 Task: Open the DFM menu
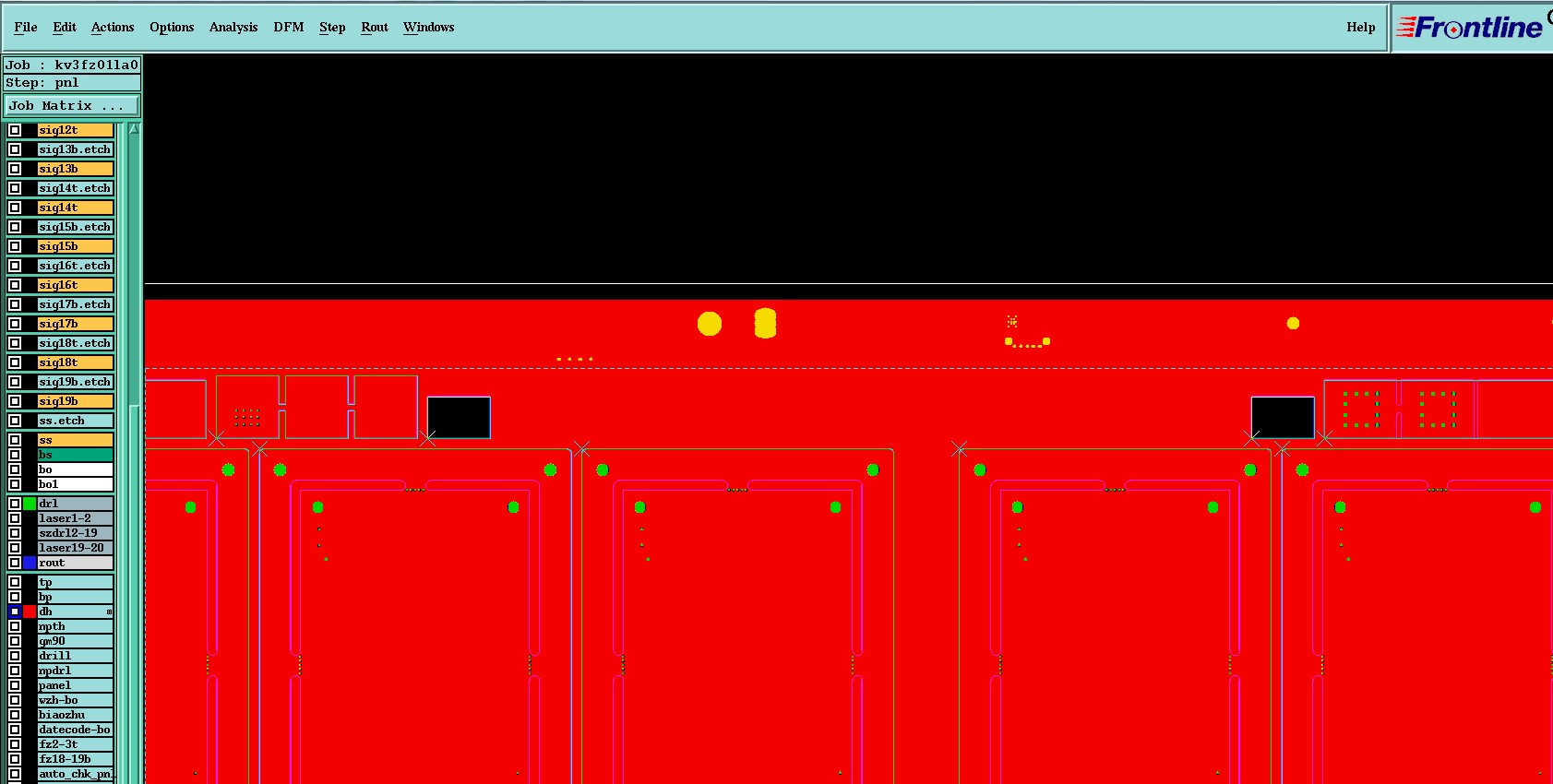tap(289, 27)
